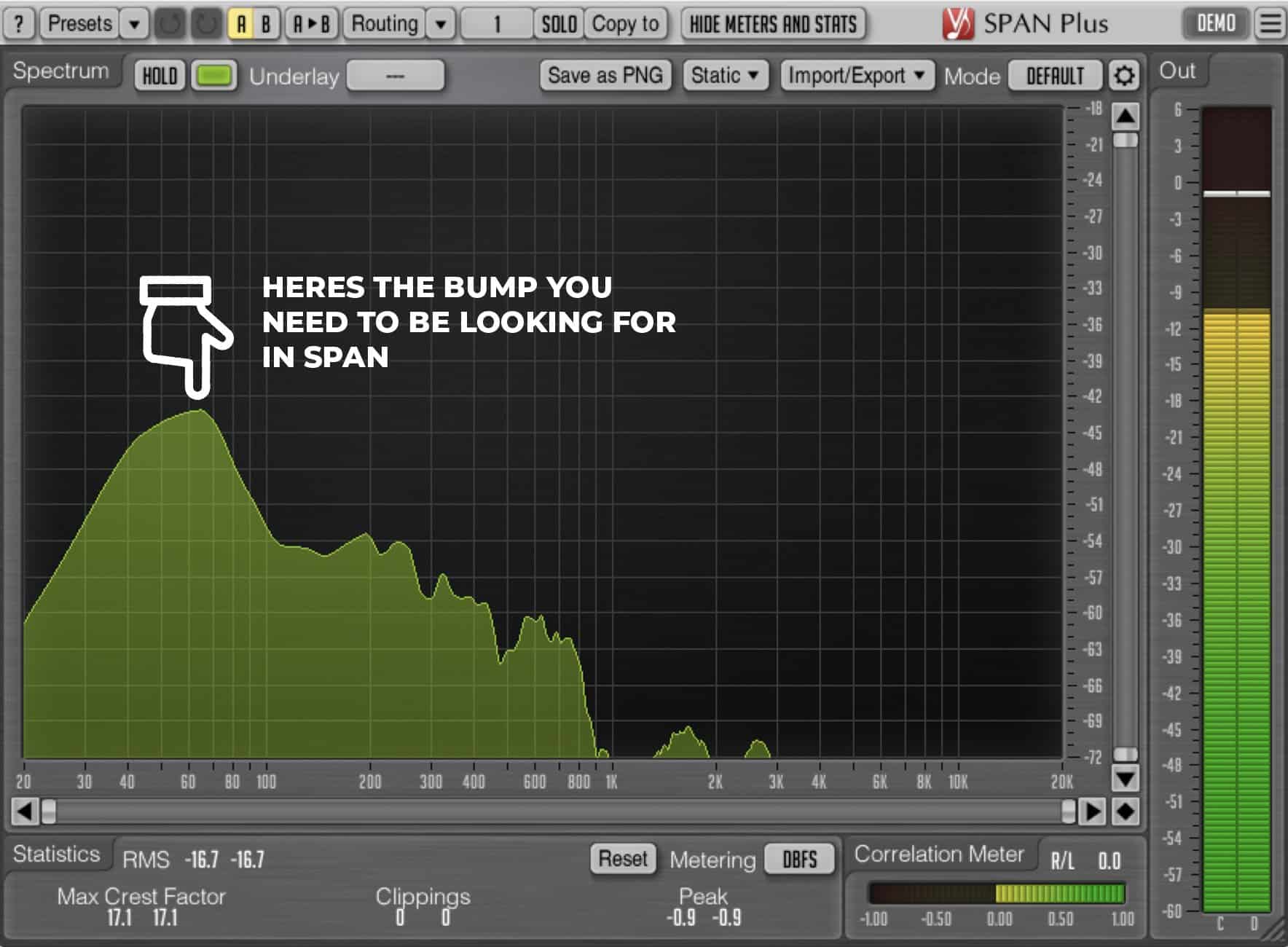Click the undo arrow icon

point(170,24)
